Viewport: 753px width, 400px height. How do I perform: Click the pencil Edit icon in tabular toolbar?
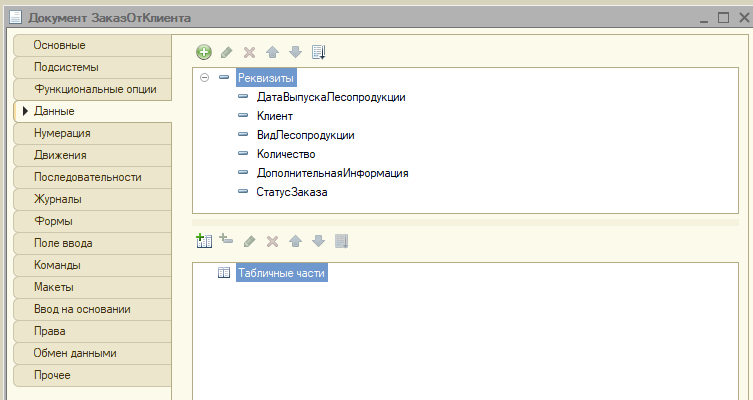250,241
